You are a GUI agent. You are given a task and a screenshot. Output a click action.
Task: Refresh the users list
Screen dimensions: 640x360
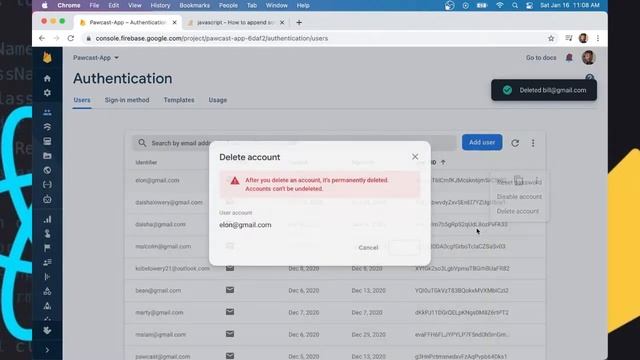coord(515,143)
